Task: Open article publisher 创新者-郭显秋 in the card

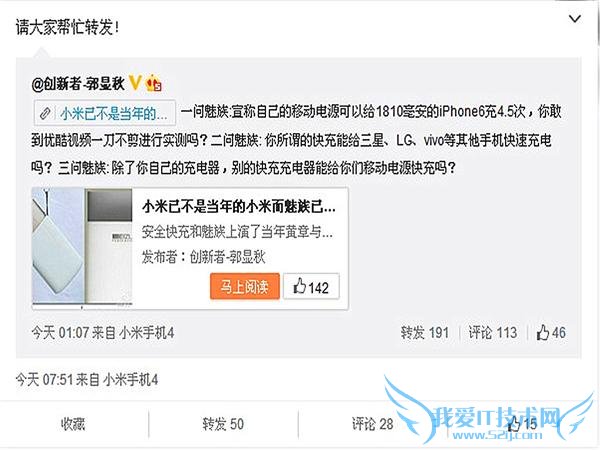Action: (228, 257)
